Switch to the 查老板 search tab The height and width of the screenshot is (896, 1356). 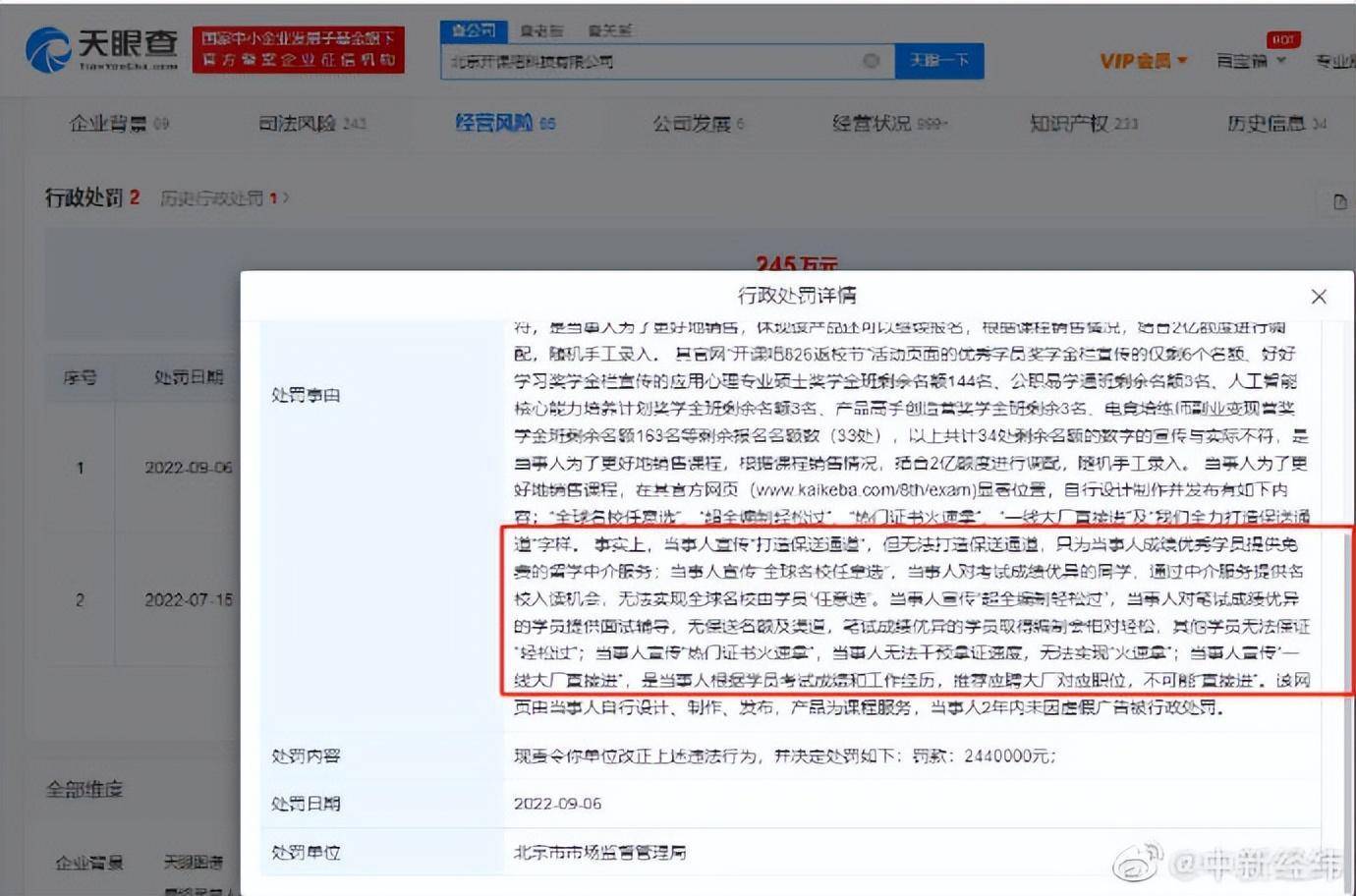[541, 30]
